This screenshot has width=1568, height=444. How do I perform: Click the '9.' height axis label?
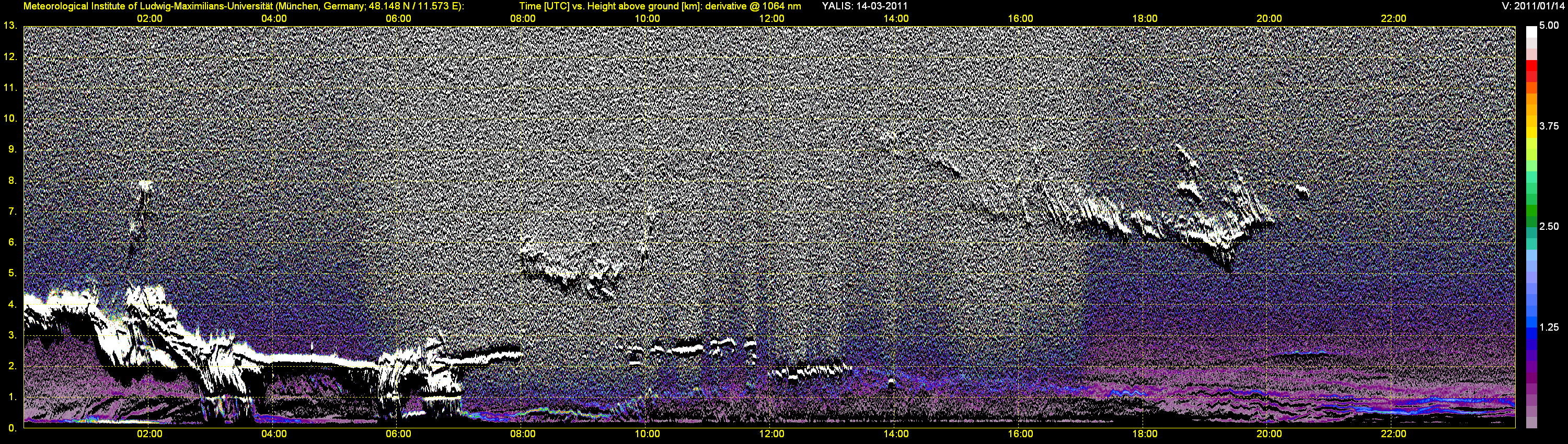click(x=12, y=149)
